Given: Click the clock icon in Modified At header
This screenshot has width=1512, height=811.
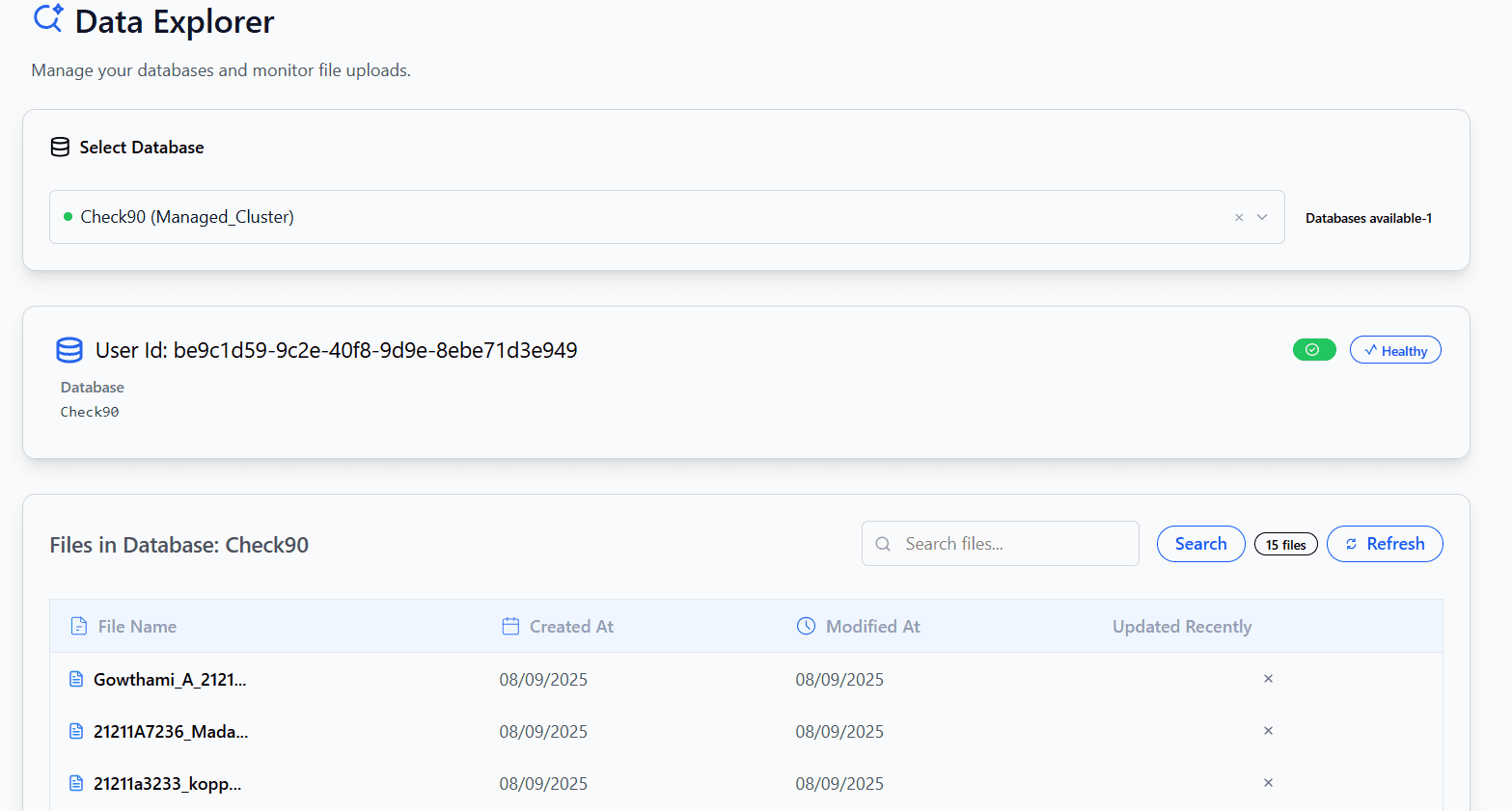Looking at the screenshot, I should (806, 627).
